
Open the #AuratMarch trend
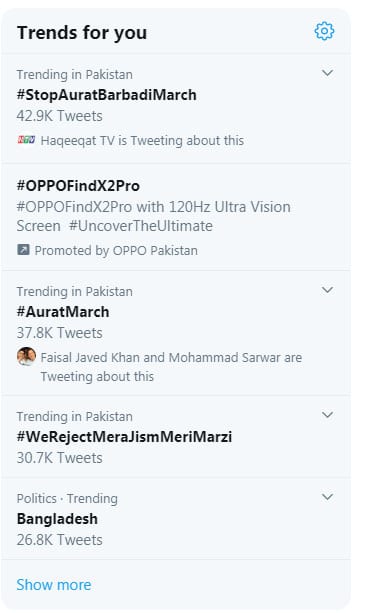coord(63,312)
